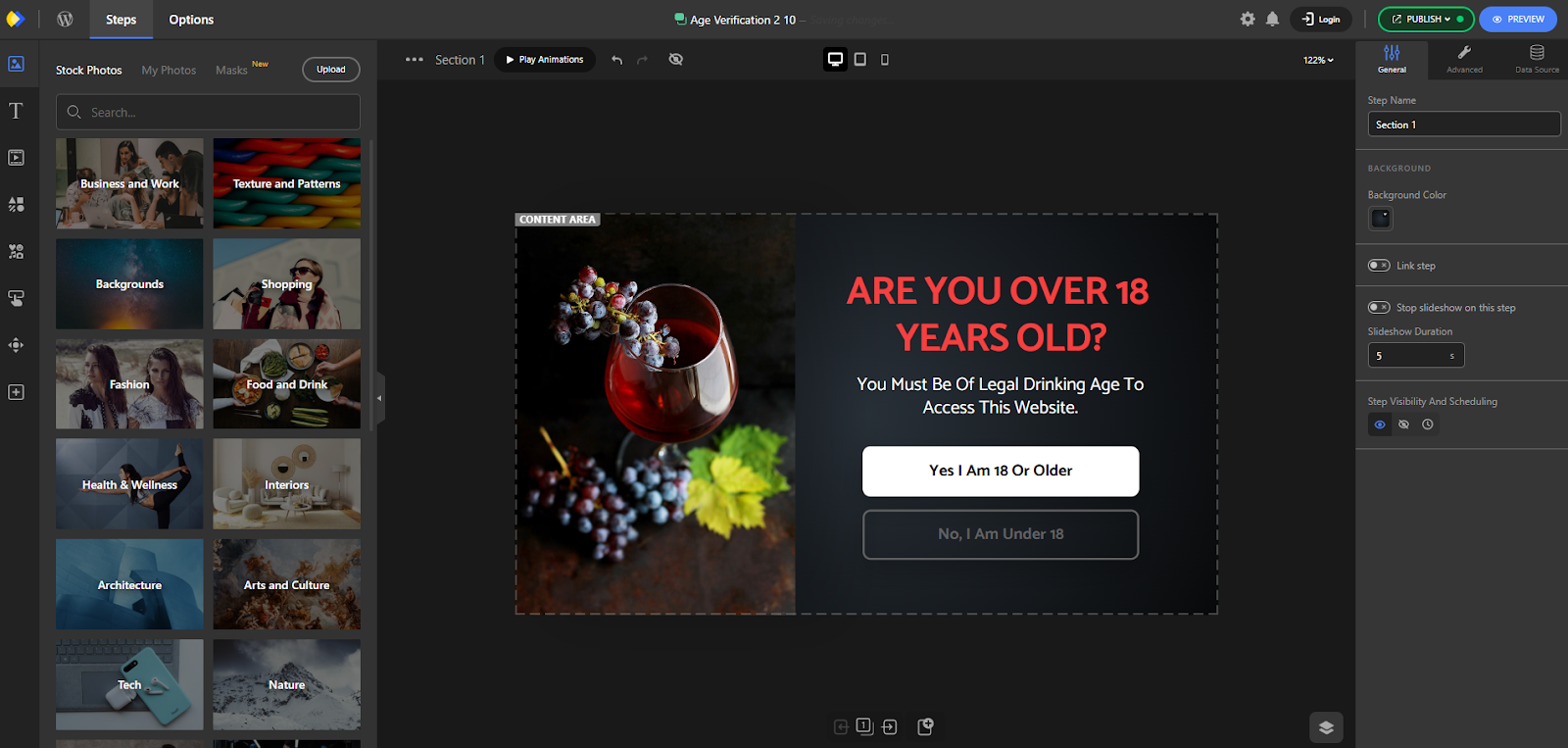Set step to hidden crossed-eye icon
Screen dimensions: 1568x748
point(1404,424)
